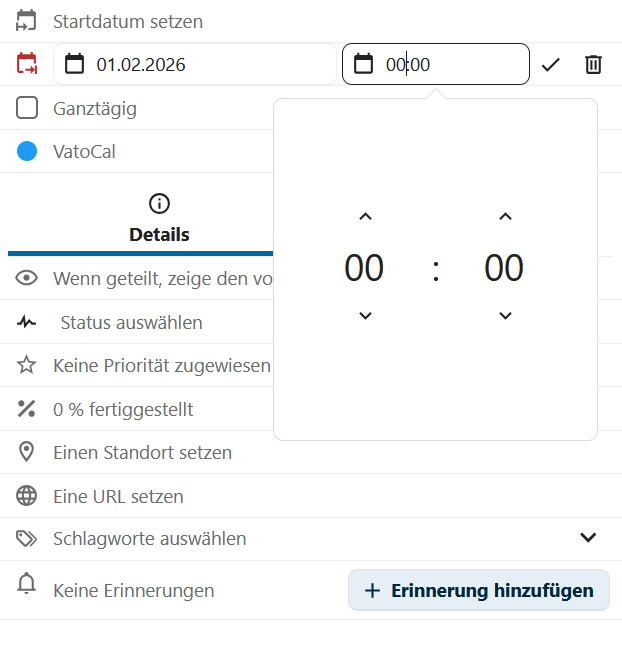The image size is (622, 655).
Task: Increase the minutes with up arrow
Action: point(505,217)
